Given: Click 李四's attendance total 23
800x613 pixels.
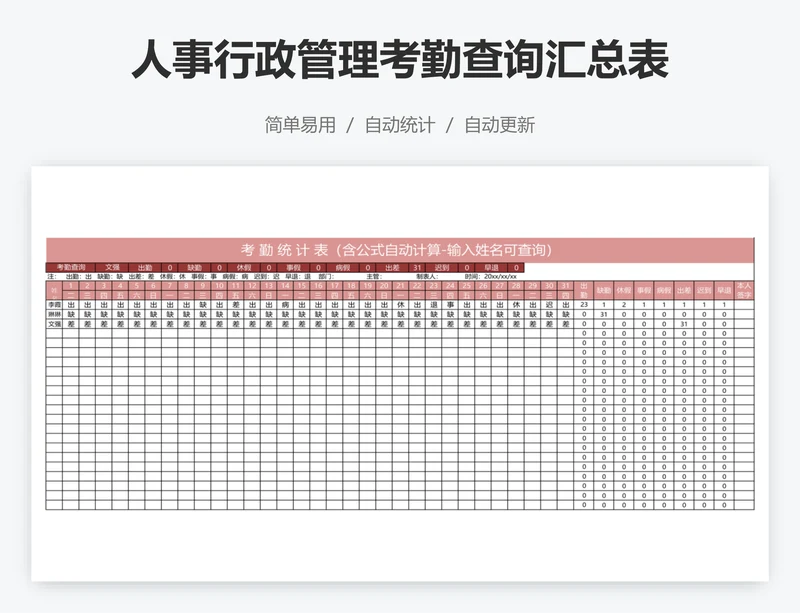Looking at the screenshot, I should point(584,305).
